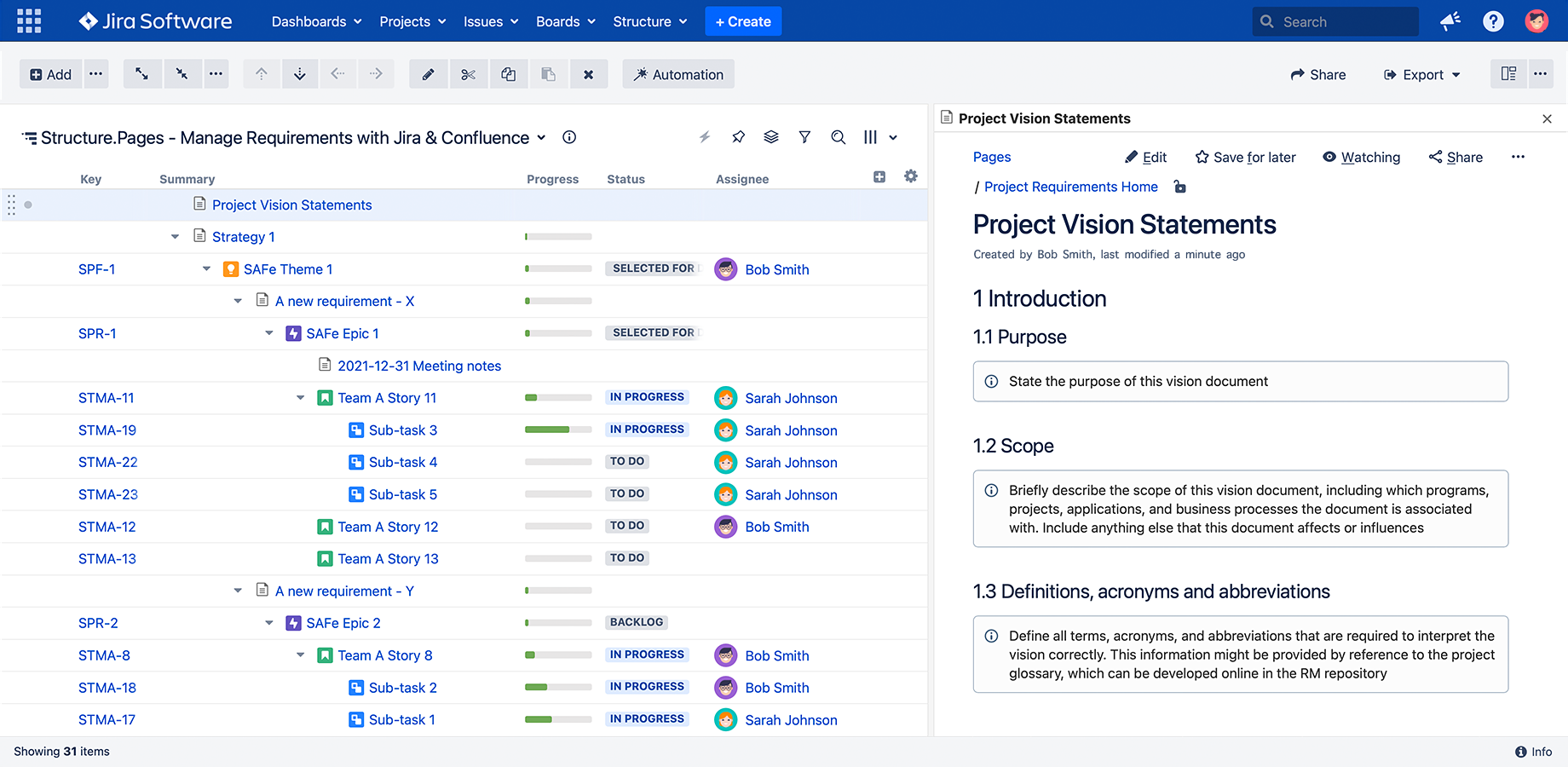Open the app switcher grid icon

pyautogui.click(x=29, y=21)
